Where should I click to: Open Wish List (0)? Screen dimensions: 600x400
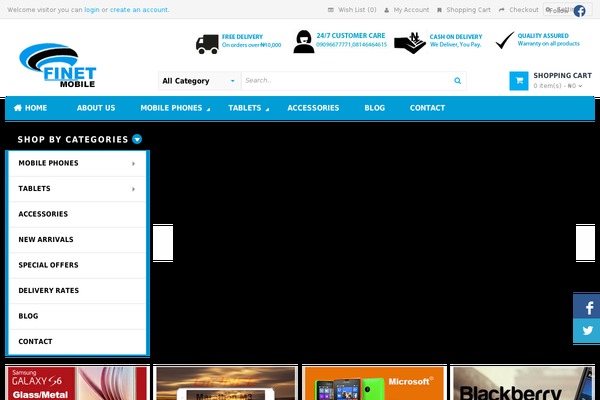(352, 10)
